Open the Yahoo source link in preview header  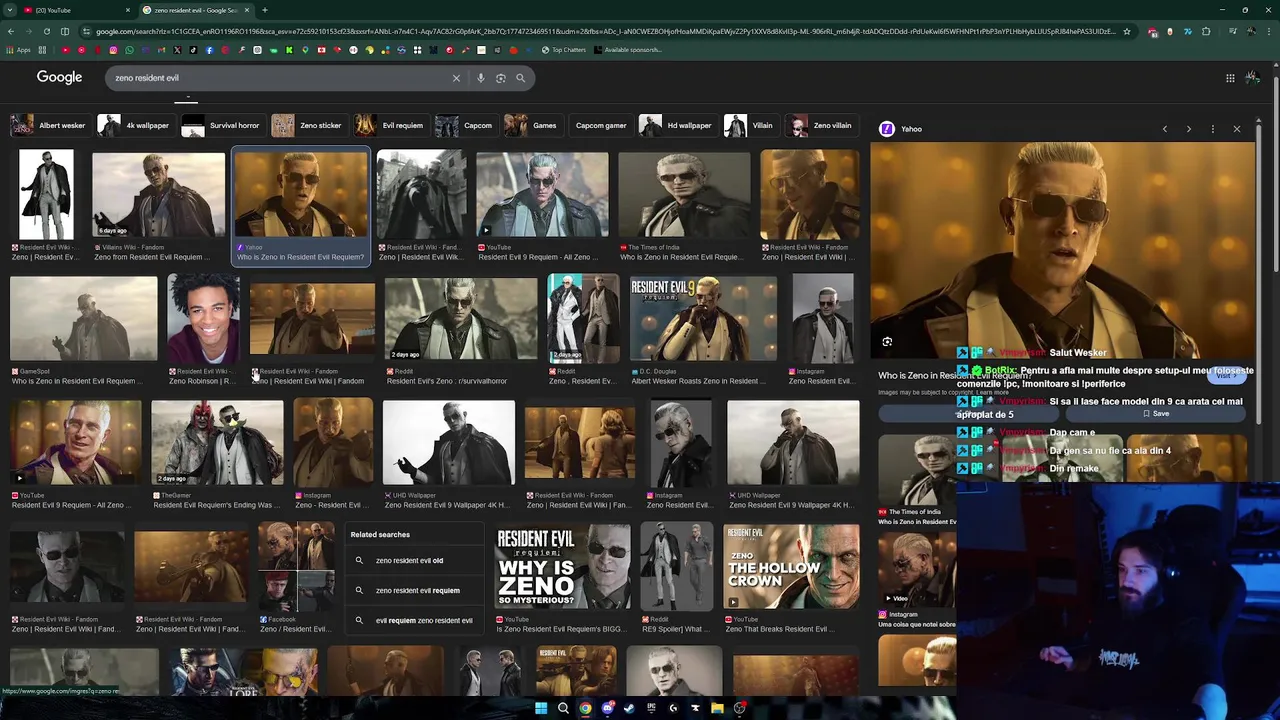tap(901, 129)
